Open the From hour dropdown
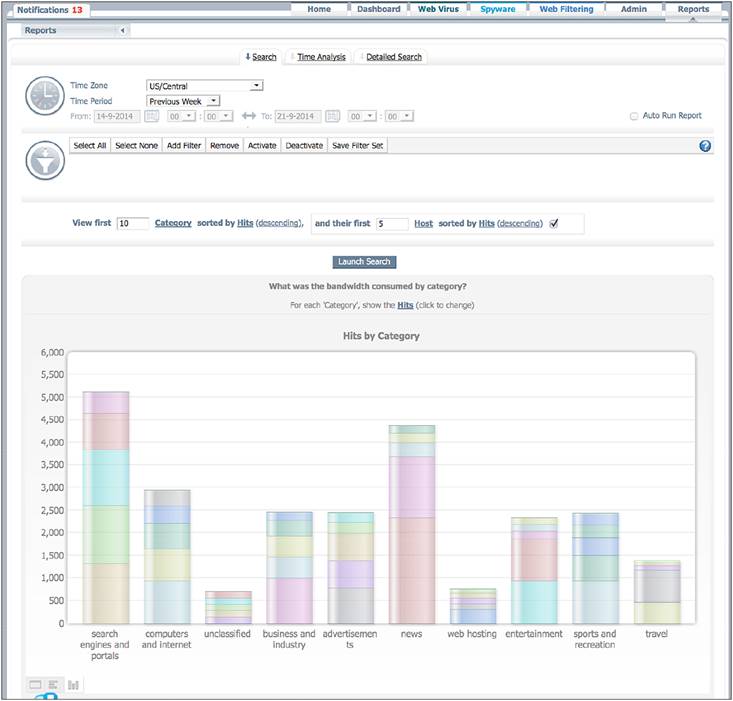The height and width of the screenshot is (701, 733). pos(181,116)
